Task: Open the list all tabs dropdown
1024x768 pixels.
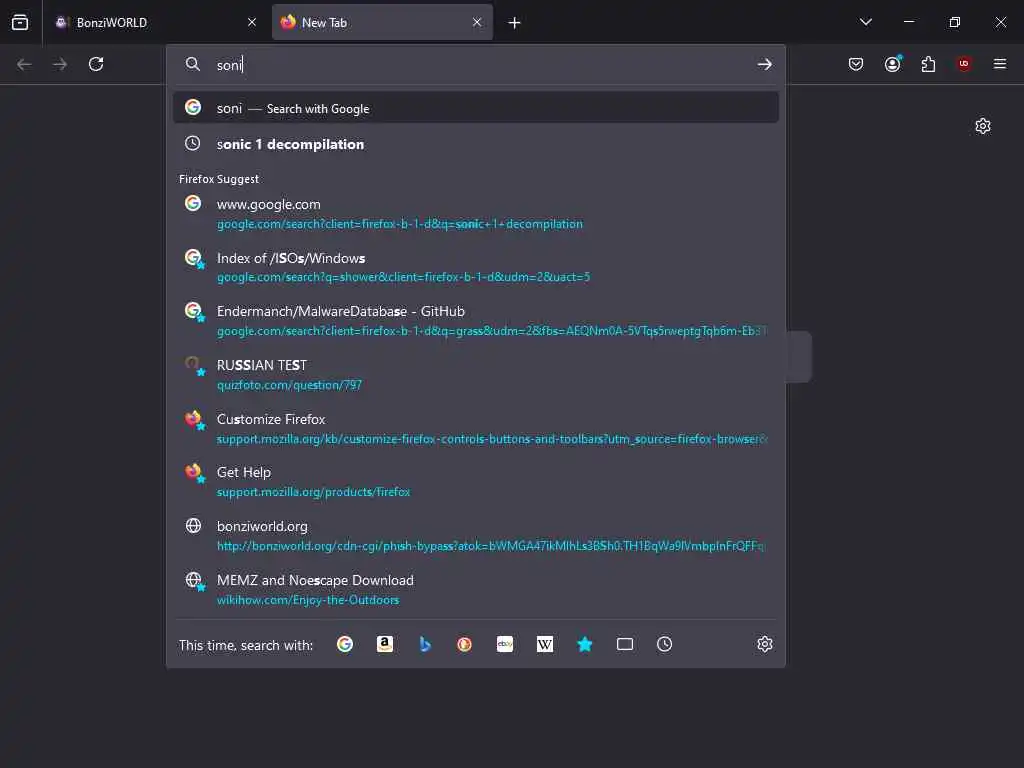Action: pos(866,22)
